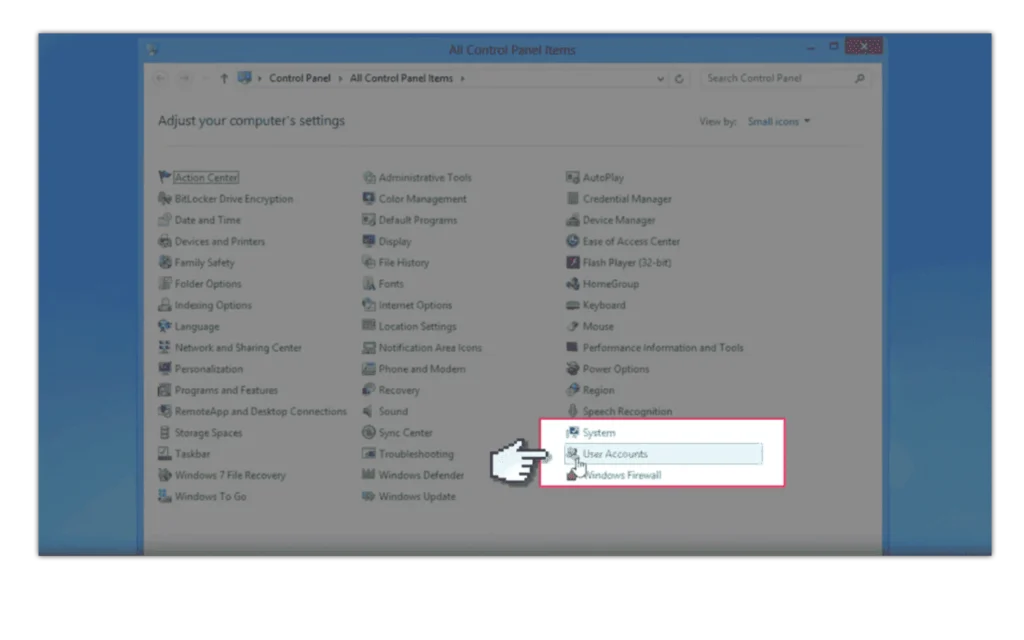This screenshot has width=1024, height=640.
Task: Click the search magnifier icon
Action: coord(859,78)
